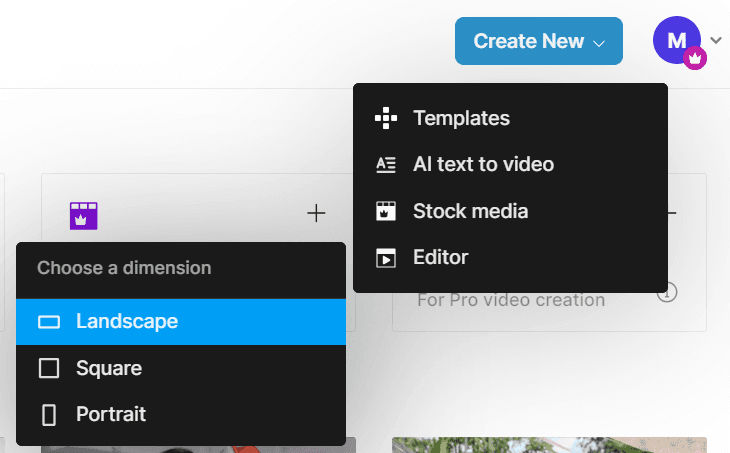Click the plus icon beside the purple clapperboard
This screenshot has width=730, height=453.
pyautogui.click(x=316, y=213)
